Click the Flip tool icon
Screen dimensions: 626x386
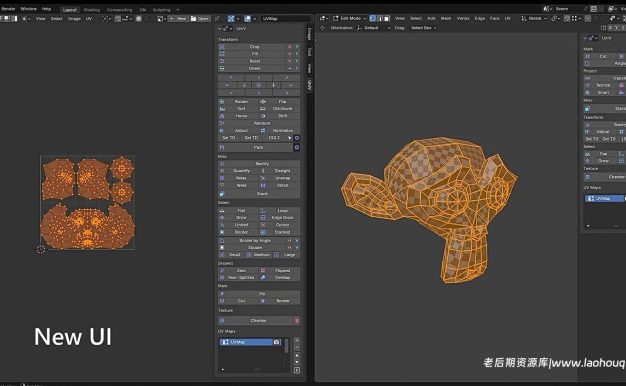(263, 101)
